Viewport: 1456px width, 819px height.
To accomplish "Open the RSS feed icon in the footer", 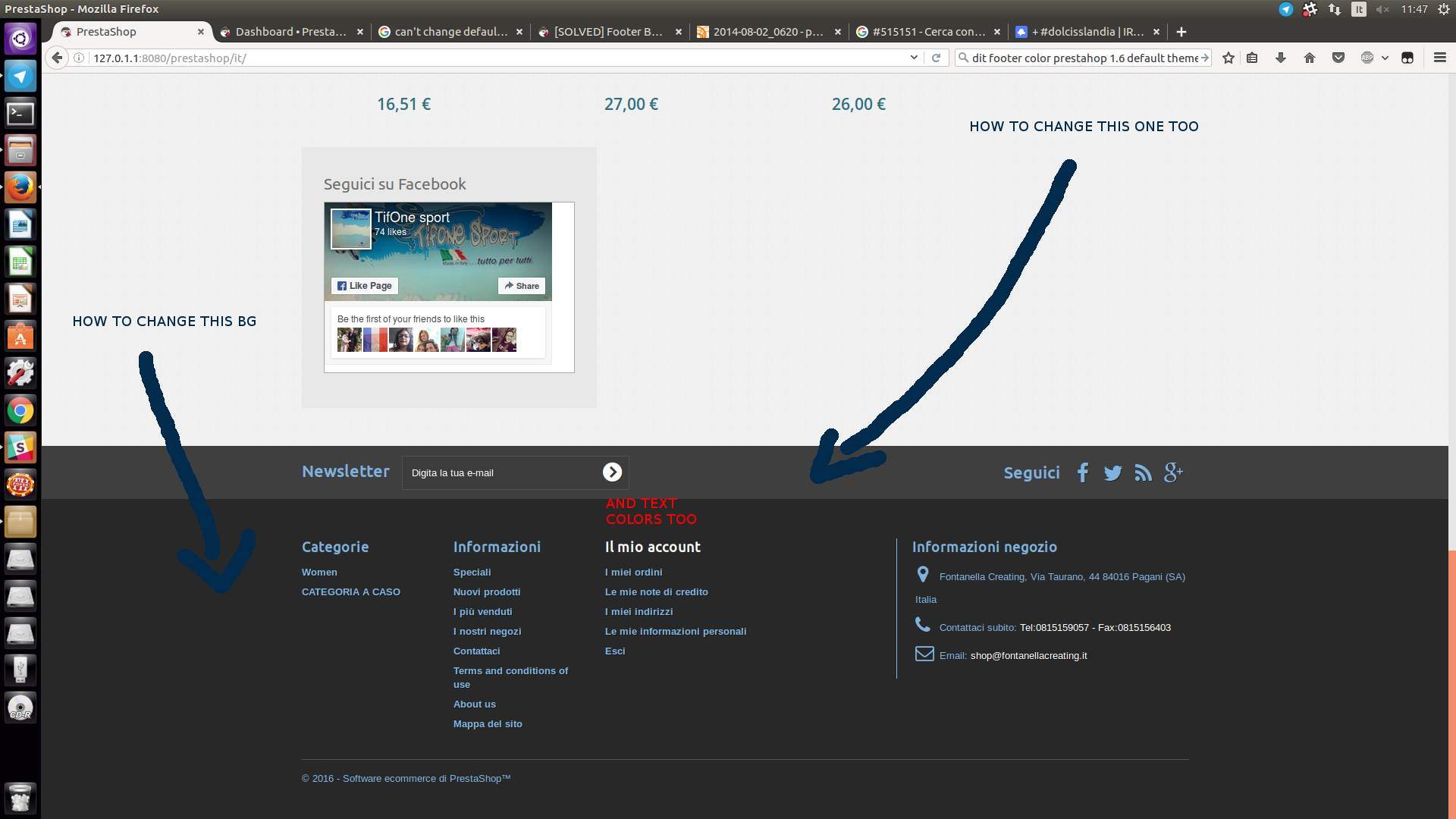I will (x=1143, y=473).
